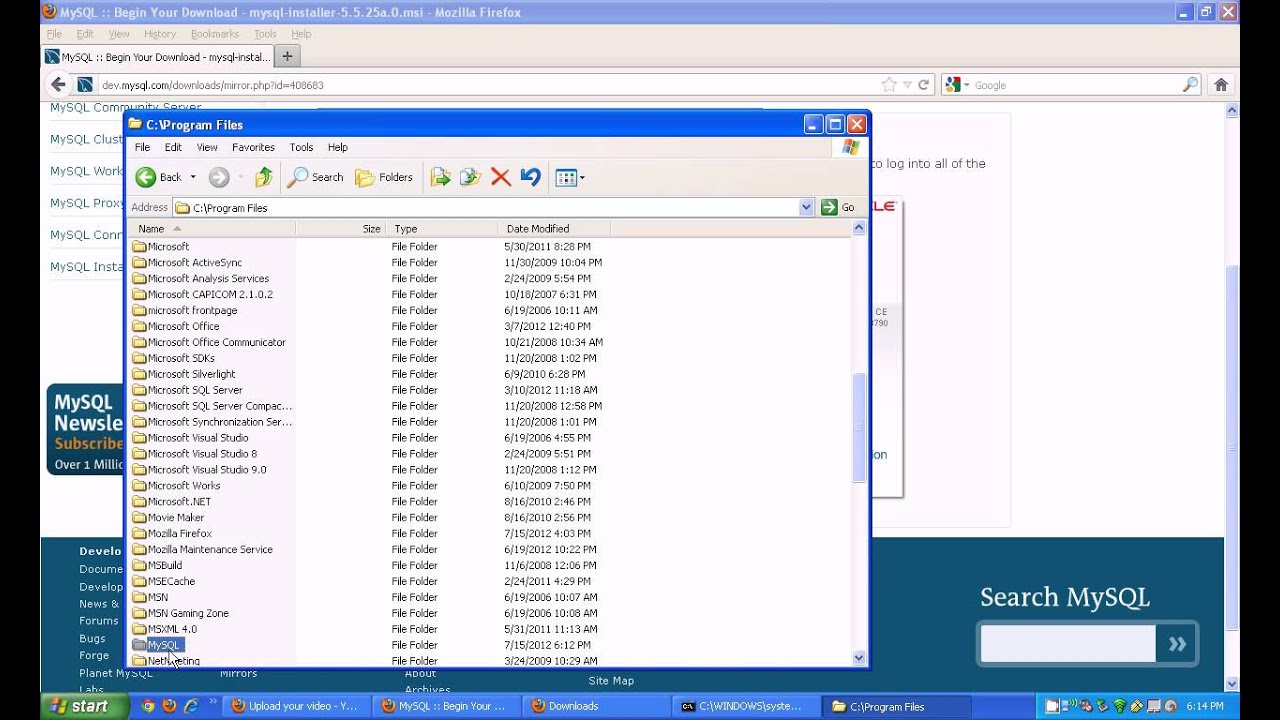Select the Movie Maker folder icon
The width and height of the screenshot is (1280, 720).
[x=140, y=517]
